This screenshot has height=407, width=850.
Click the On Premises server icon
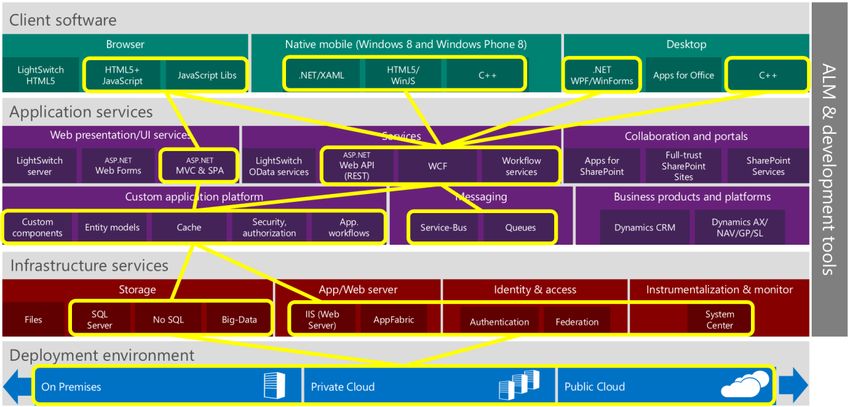pos(274,386)
